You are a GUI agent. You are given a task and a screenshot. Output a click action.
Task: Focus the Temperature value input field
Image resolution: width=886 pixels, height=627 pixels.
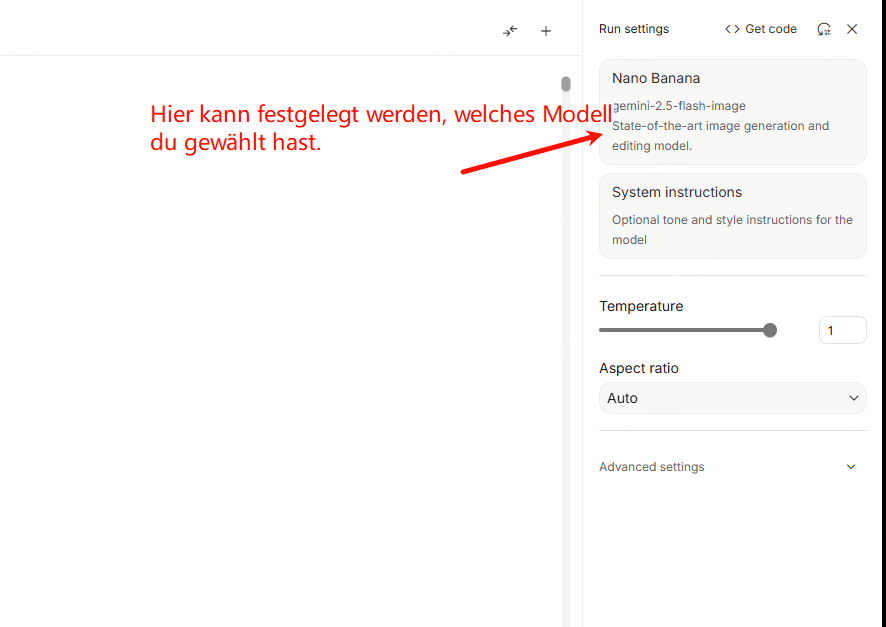(x=841, y=330)
